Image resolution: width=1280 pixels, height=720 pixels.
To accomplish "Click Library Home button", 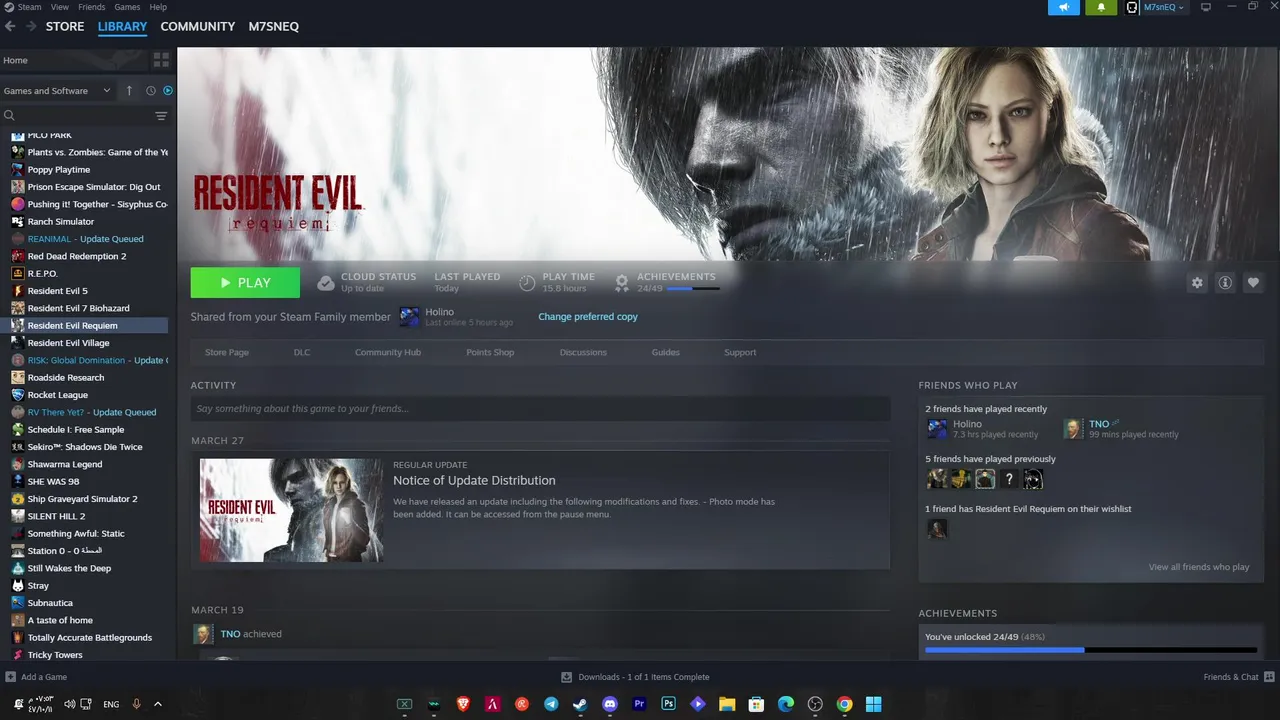I will tap(16, 60).
